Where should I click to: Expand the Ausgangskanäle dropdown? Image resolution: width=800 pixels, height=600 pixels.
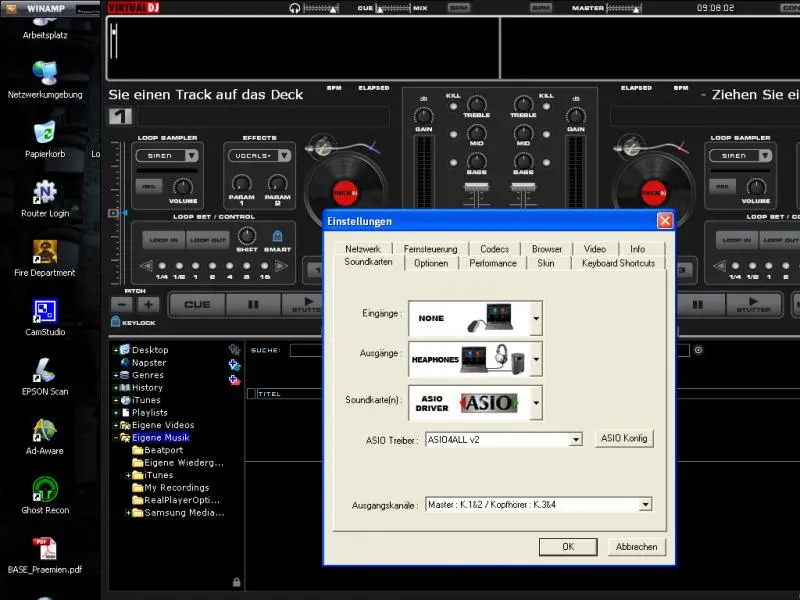[645, 505]
